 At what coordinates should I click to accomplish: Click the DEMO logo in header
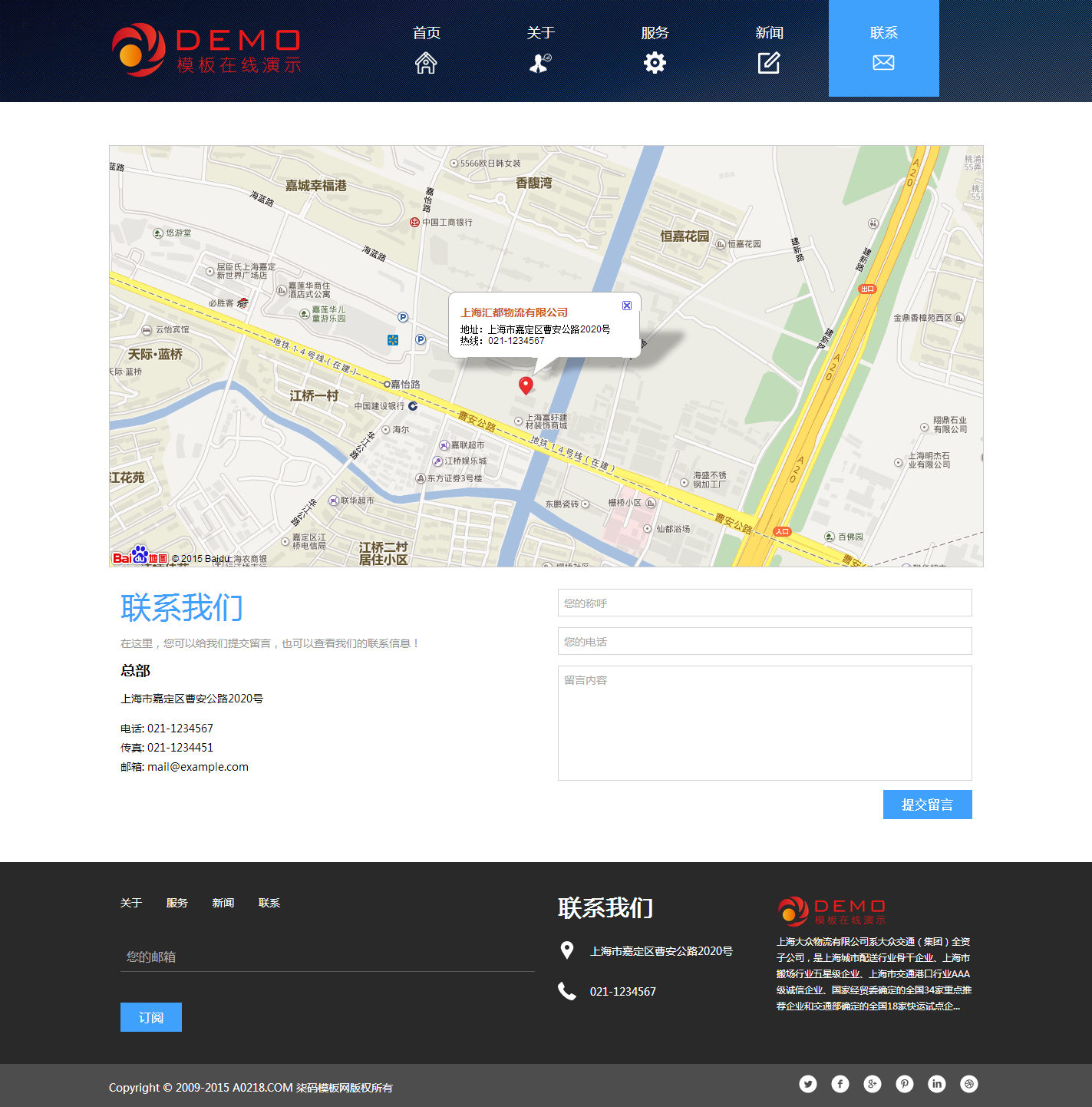(x=207, y=51)
